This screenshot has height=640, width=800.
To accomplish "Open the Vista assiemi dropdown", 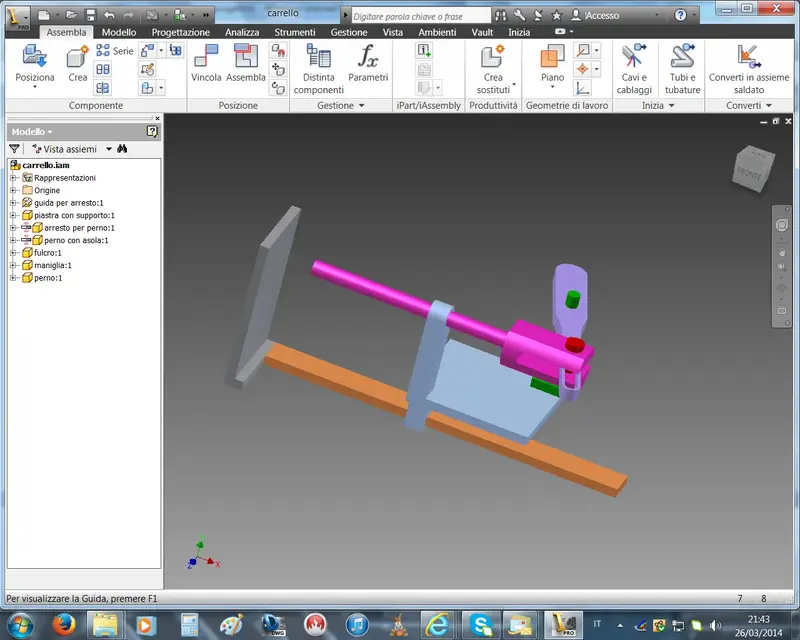I will click(x=109, y=149).
